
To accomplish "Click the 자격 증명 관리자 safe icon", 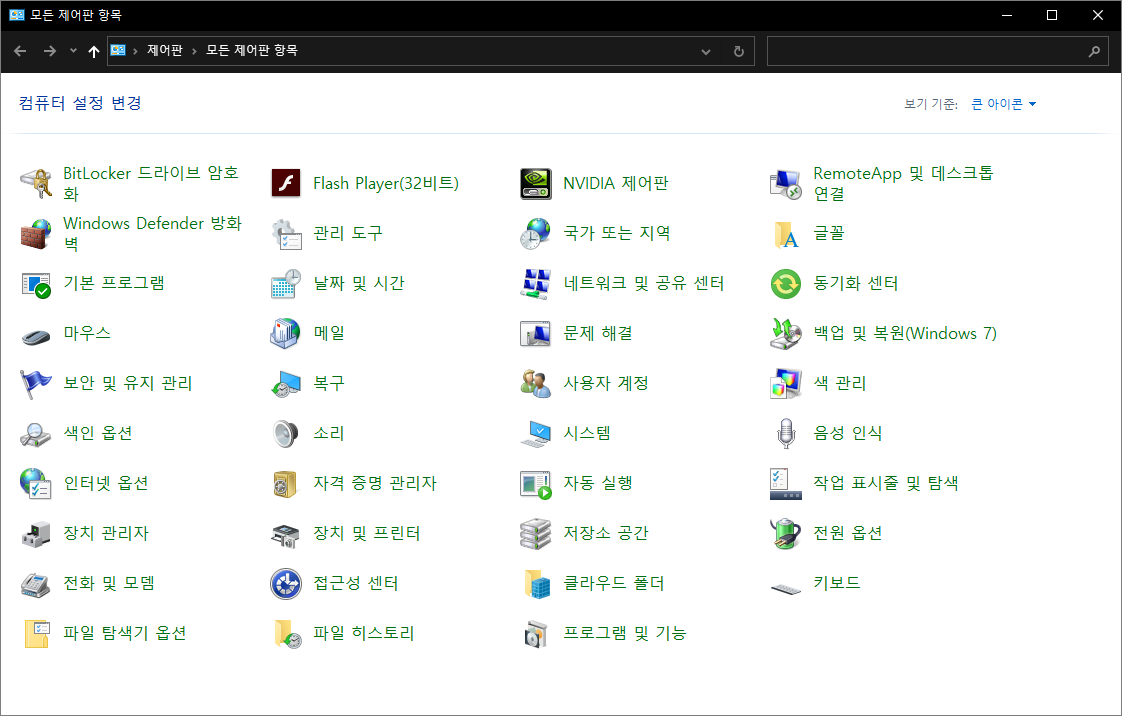I will 286,484.
